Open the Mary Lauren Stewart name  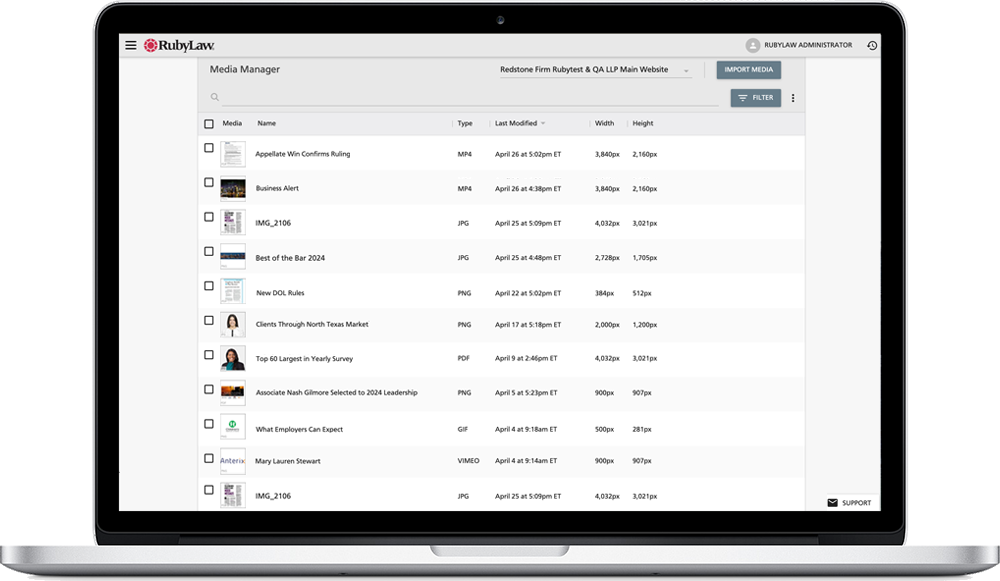[288, 460]
